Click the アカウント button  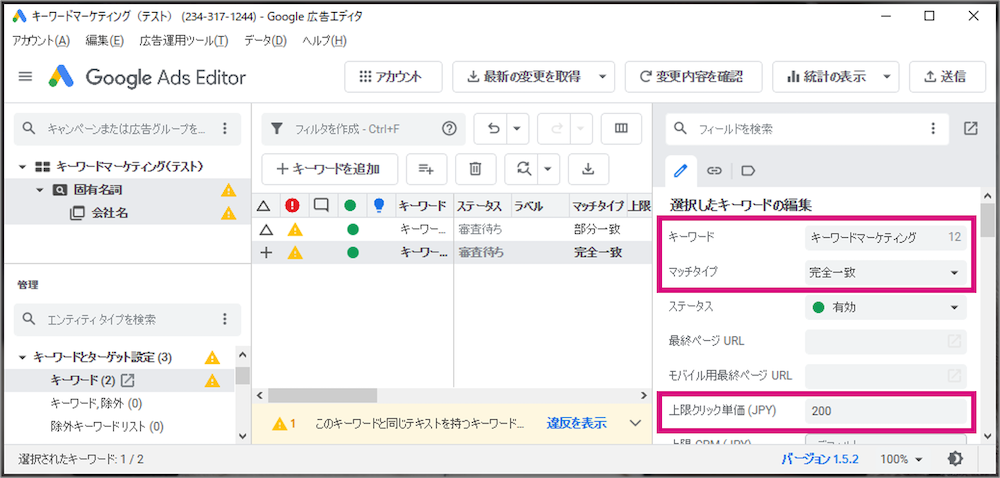tap(393, 77)
